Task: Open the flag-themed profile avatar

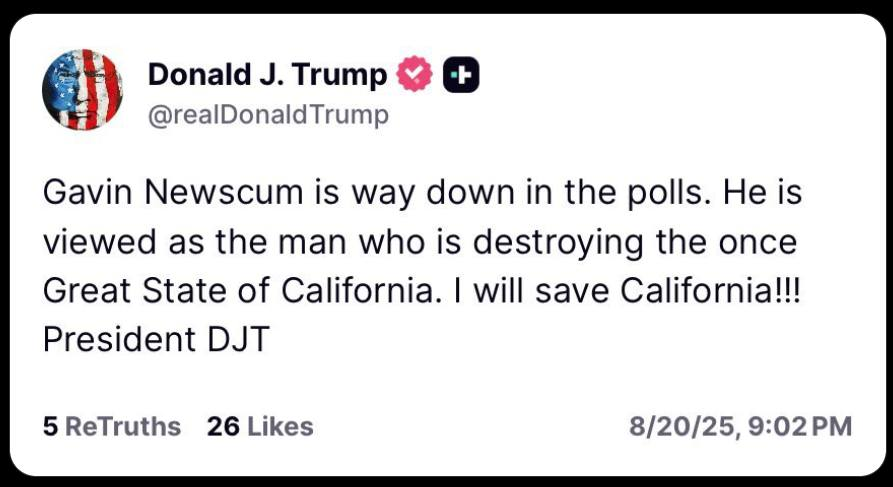Action: pyautogui.click(x=82, y=89)
